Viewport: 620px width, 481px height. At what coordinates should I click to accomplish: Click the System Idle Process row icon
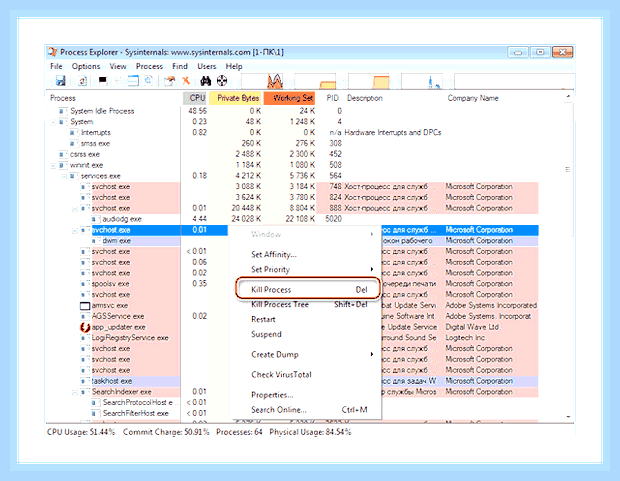pyautogui.click(x=62, y=111)
